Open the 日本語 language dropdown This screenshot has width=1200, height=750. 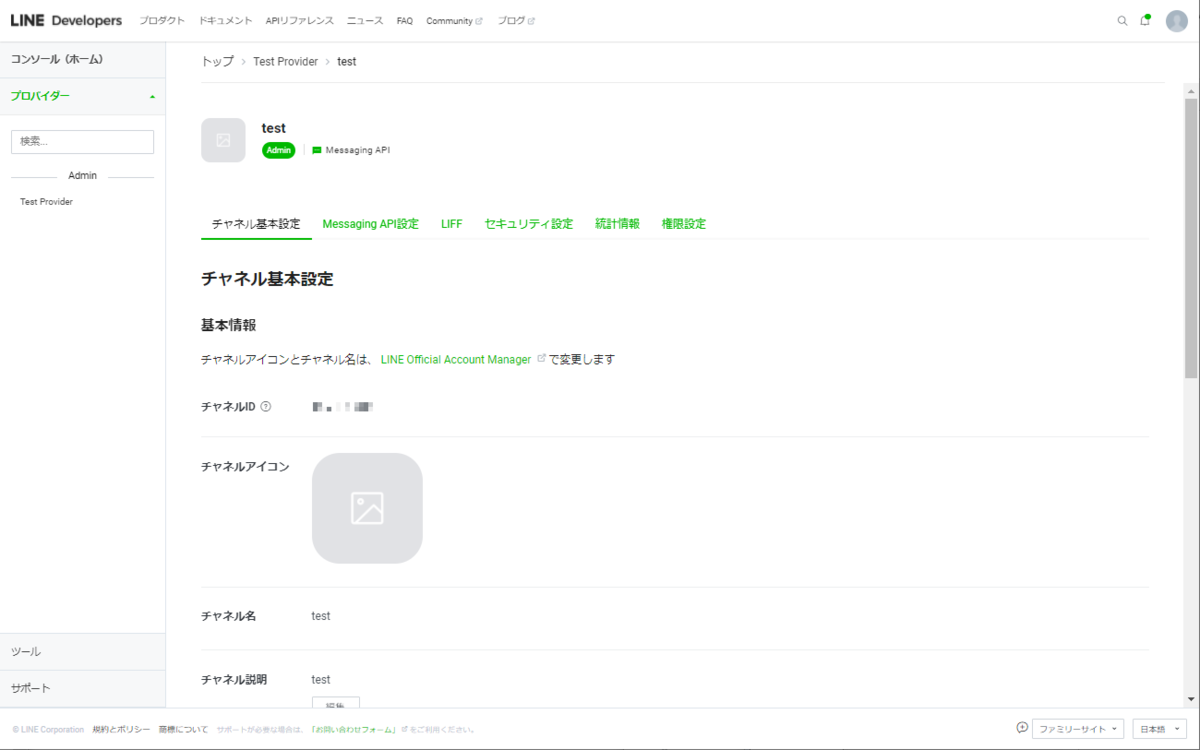[1159, 729]
